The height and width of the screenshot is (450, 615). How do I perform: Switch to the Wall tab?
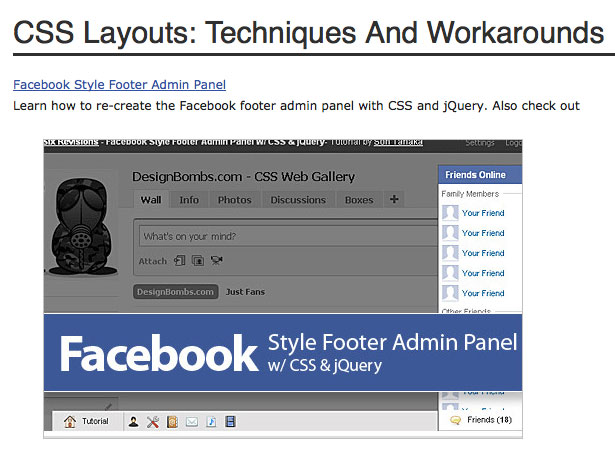[x=151, y=200]
